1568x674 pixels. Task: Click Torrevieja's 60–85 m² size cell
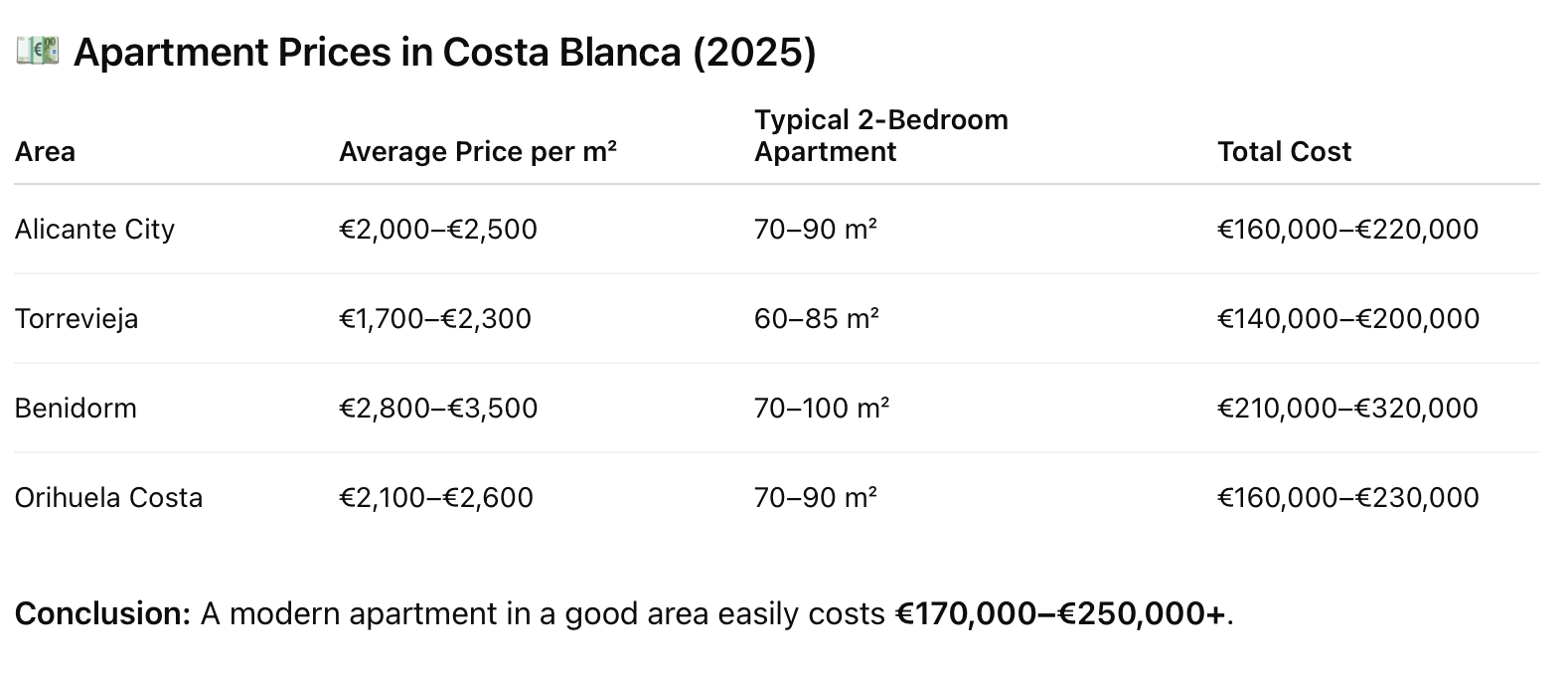(816, 318)
